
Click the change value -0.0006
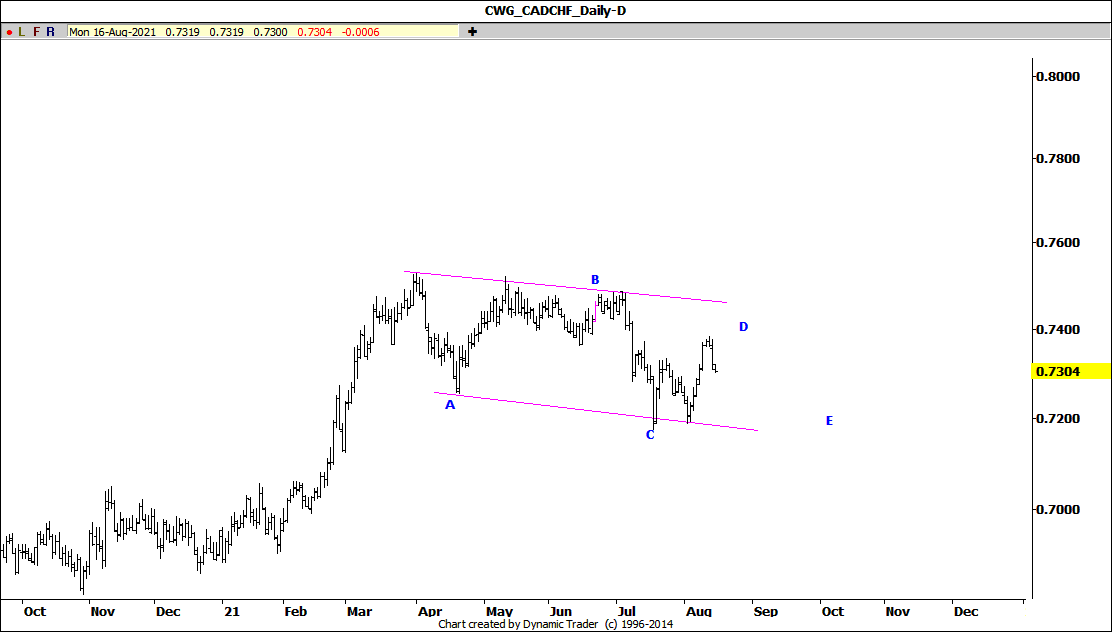coord(360,32)
